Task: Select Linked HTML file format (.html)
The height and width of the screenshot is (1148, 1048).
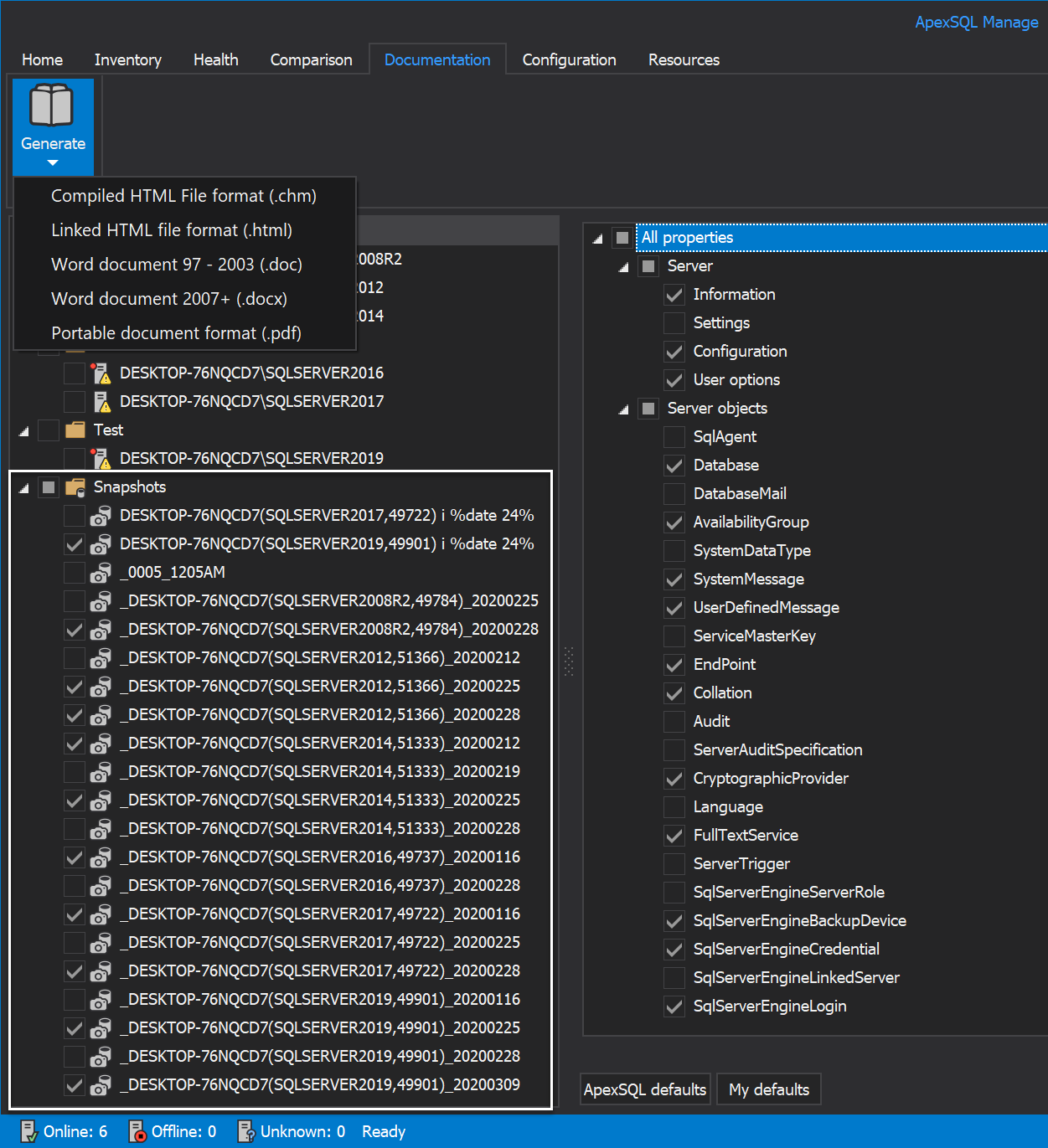Action: 184,230
